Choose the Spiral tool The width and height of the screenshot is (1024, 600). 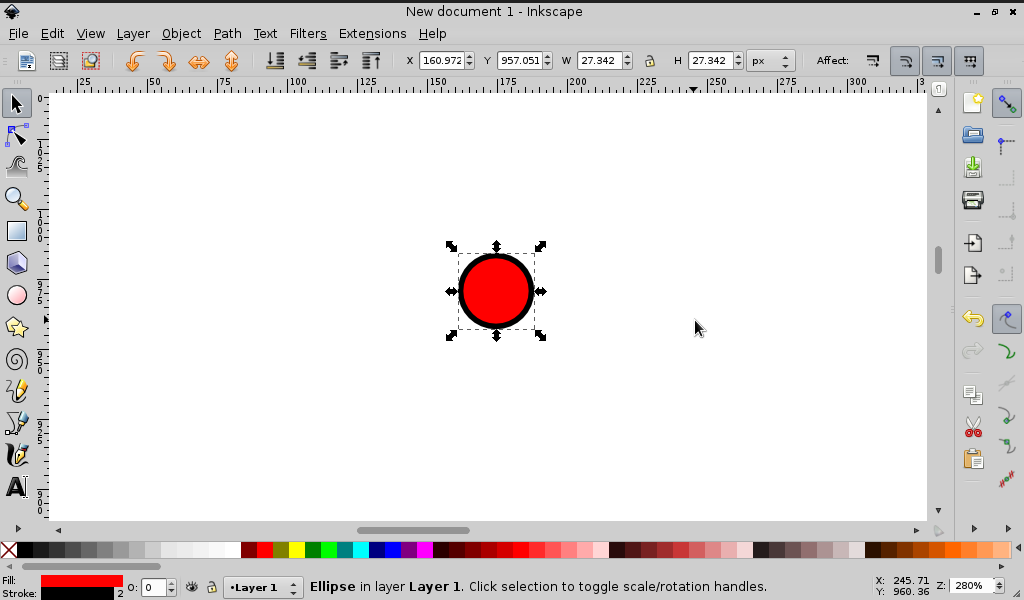click(x=16, y=359)
